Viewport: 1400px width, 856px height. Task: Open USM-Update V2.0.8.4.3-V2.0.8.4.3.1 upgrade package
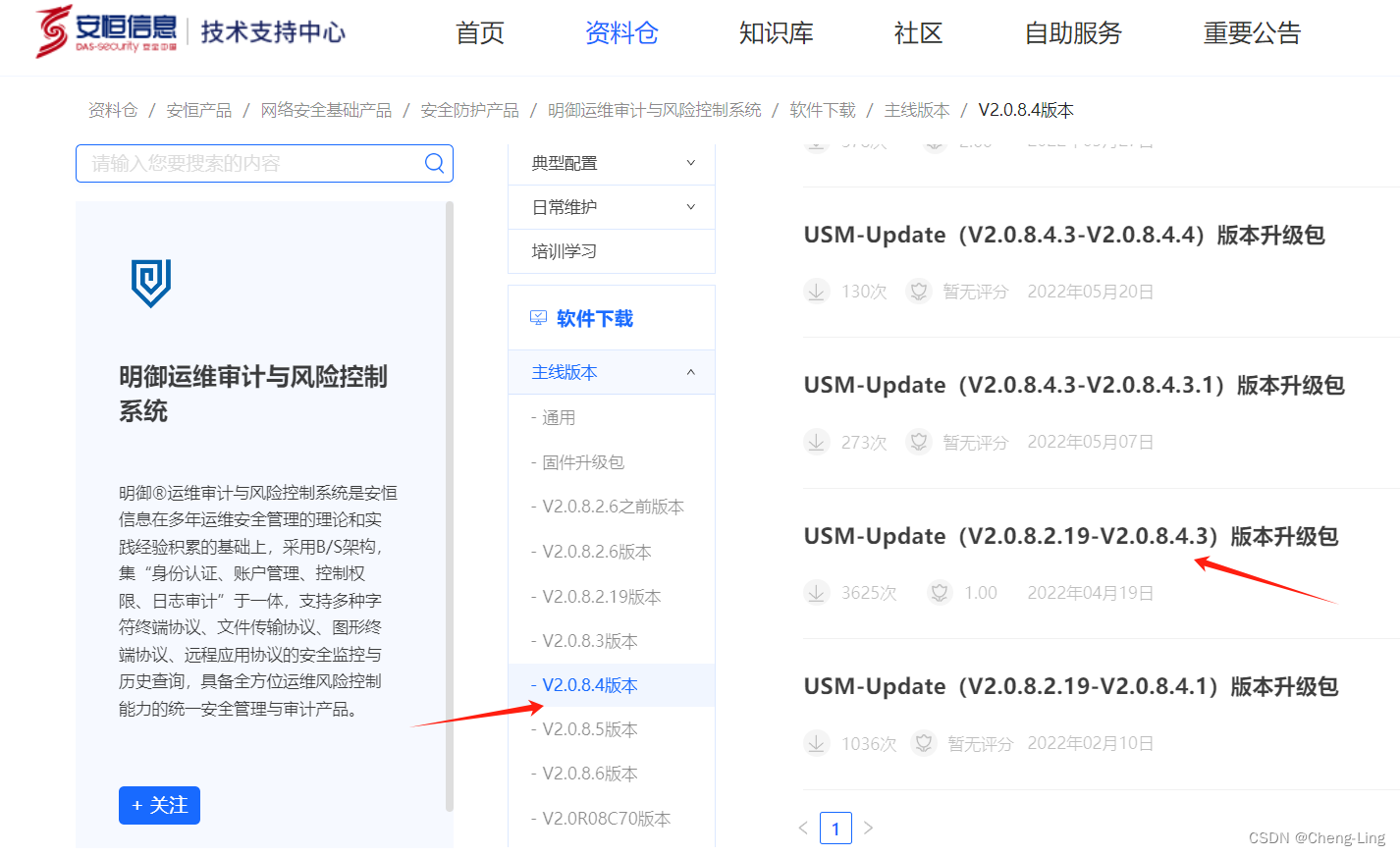(1074, 386)
